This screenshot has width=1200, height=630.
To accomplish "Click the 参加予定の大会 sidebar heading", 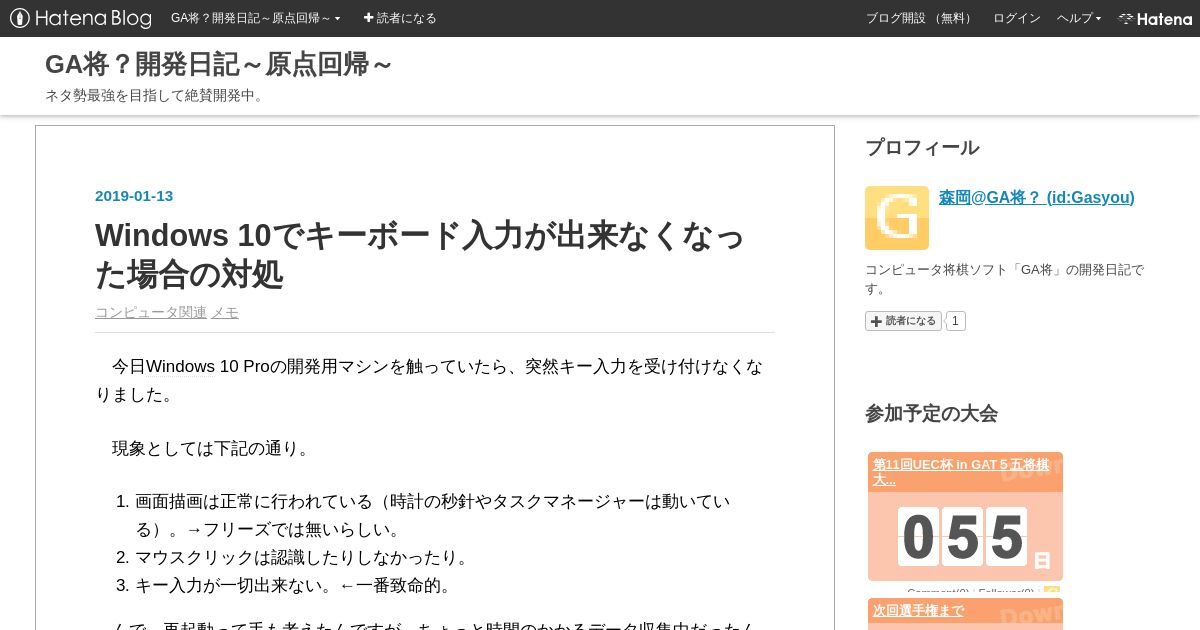I will pos(931,413).
